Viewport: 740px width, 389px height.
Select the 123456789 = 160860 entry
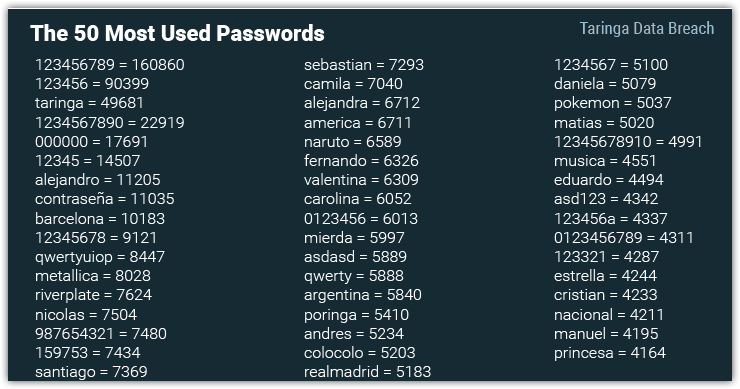click(x=109, y=65)
